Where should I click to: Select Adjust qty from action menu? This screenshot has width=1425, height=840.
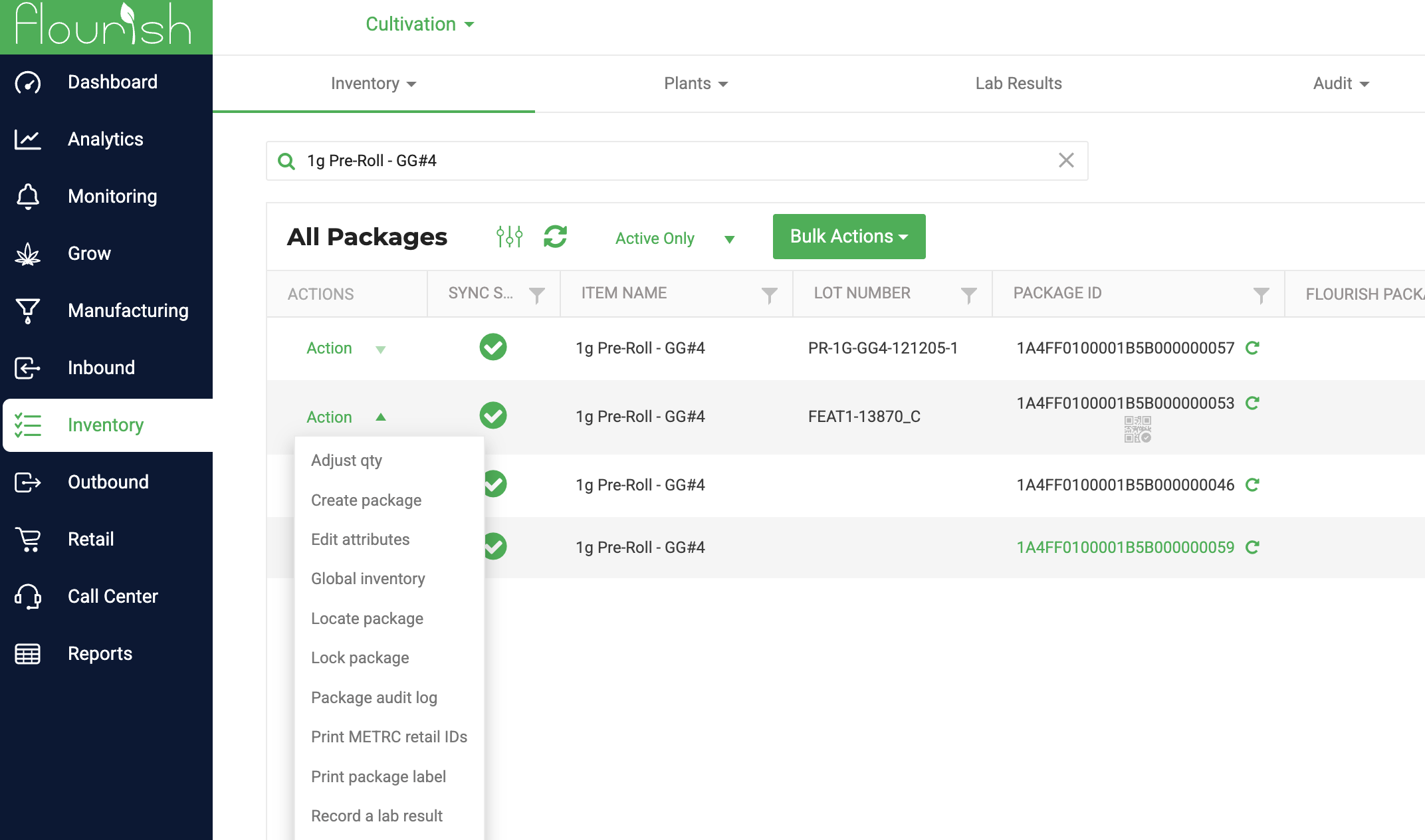[346, 460]
